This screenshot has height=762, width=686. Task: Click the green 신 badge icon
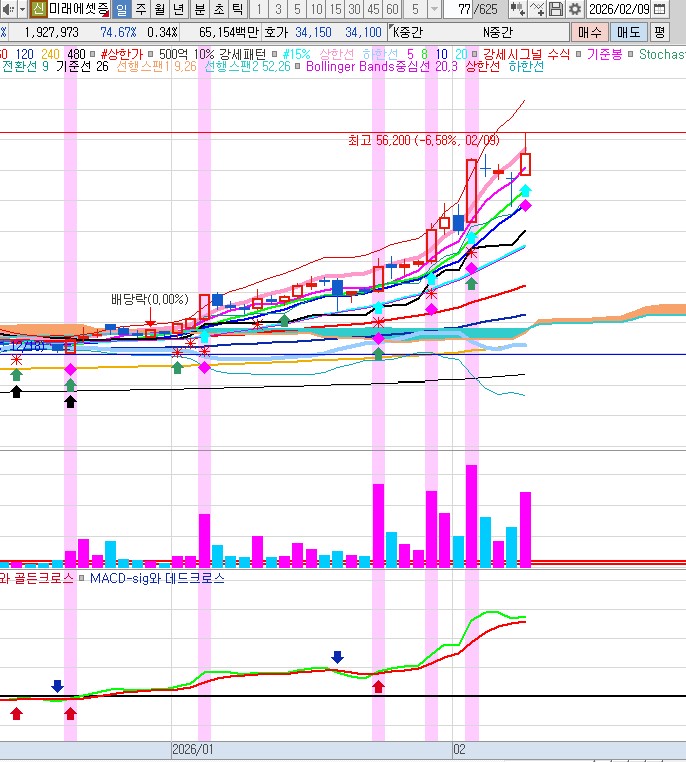tap(38, 9)
